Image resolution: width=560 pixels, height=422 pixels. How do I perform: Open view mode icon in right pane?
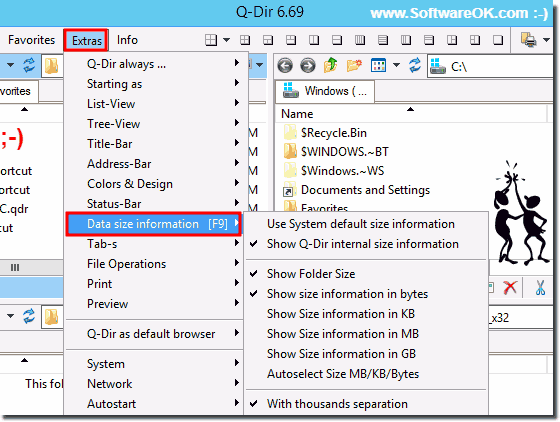click(x=378, y=65)
